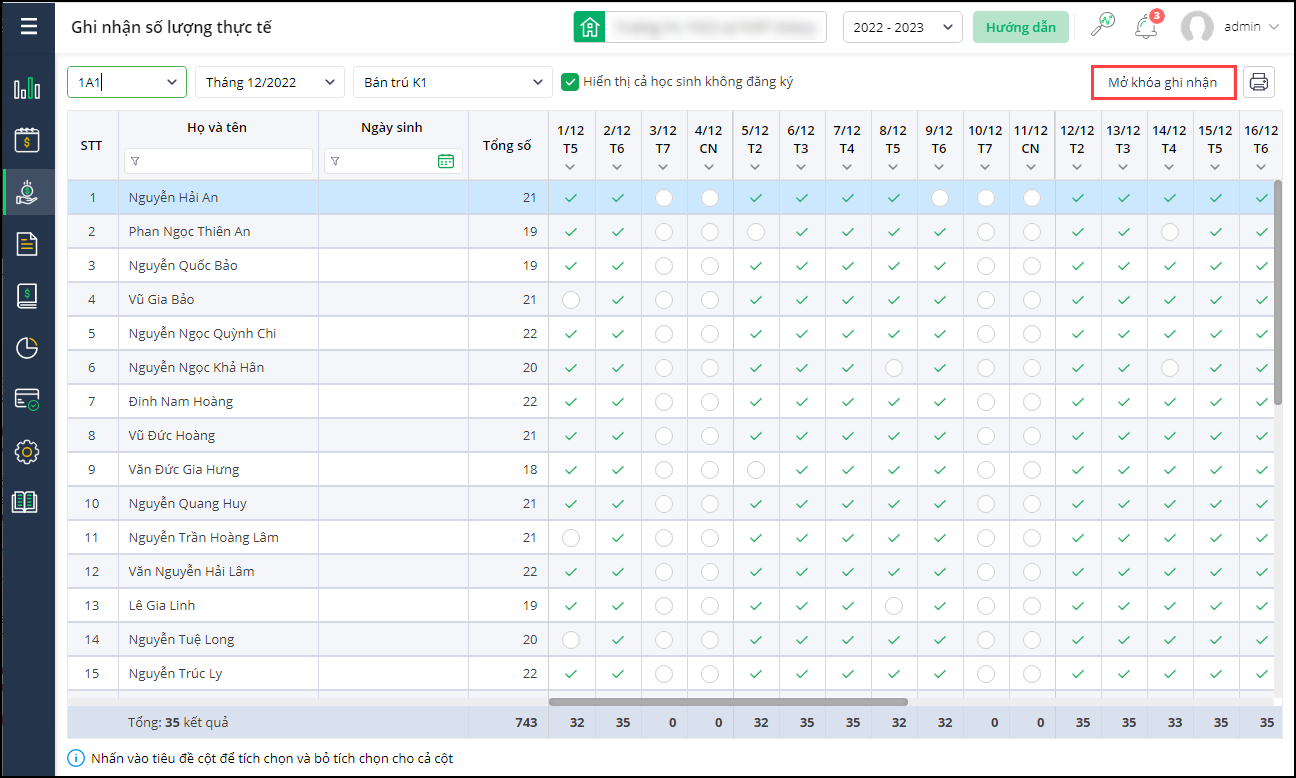Open the pie chart report icon
Viewport: 1296px width, 778px height.
coord(27,347)
